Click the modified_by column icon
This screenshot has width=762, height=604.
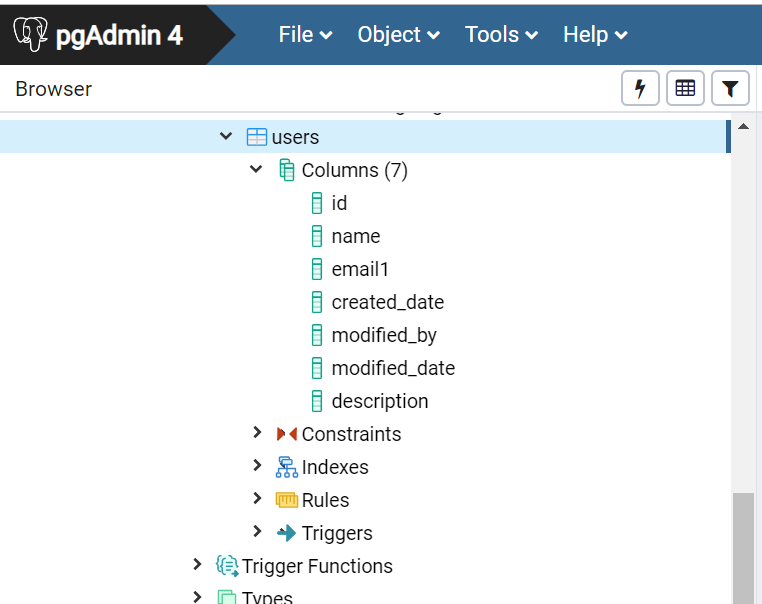pyautogui.click(x=317, y=335)
